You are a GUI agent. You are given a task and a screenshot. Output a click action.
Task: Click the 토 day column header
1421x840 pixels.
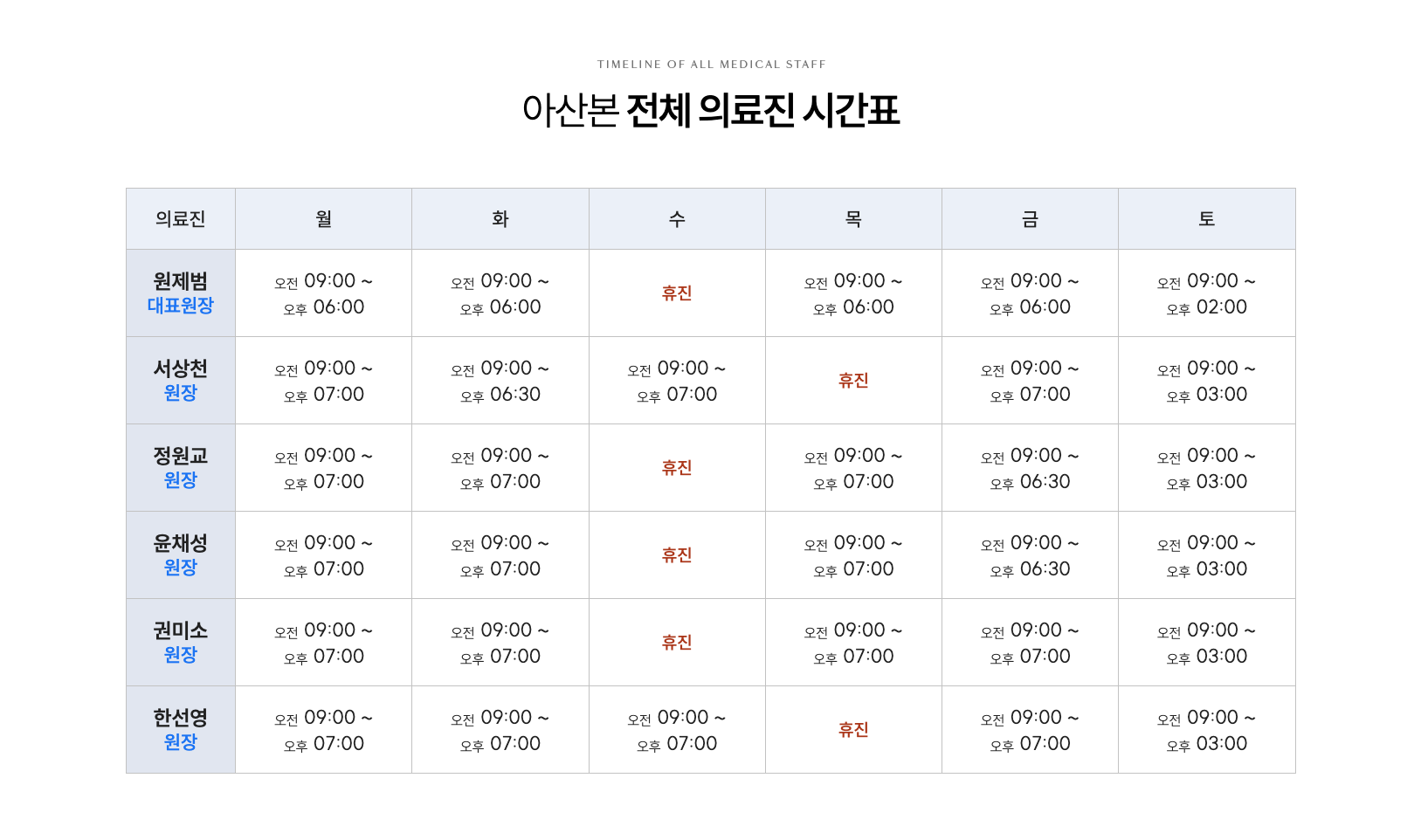click(1206, 219)
